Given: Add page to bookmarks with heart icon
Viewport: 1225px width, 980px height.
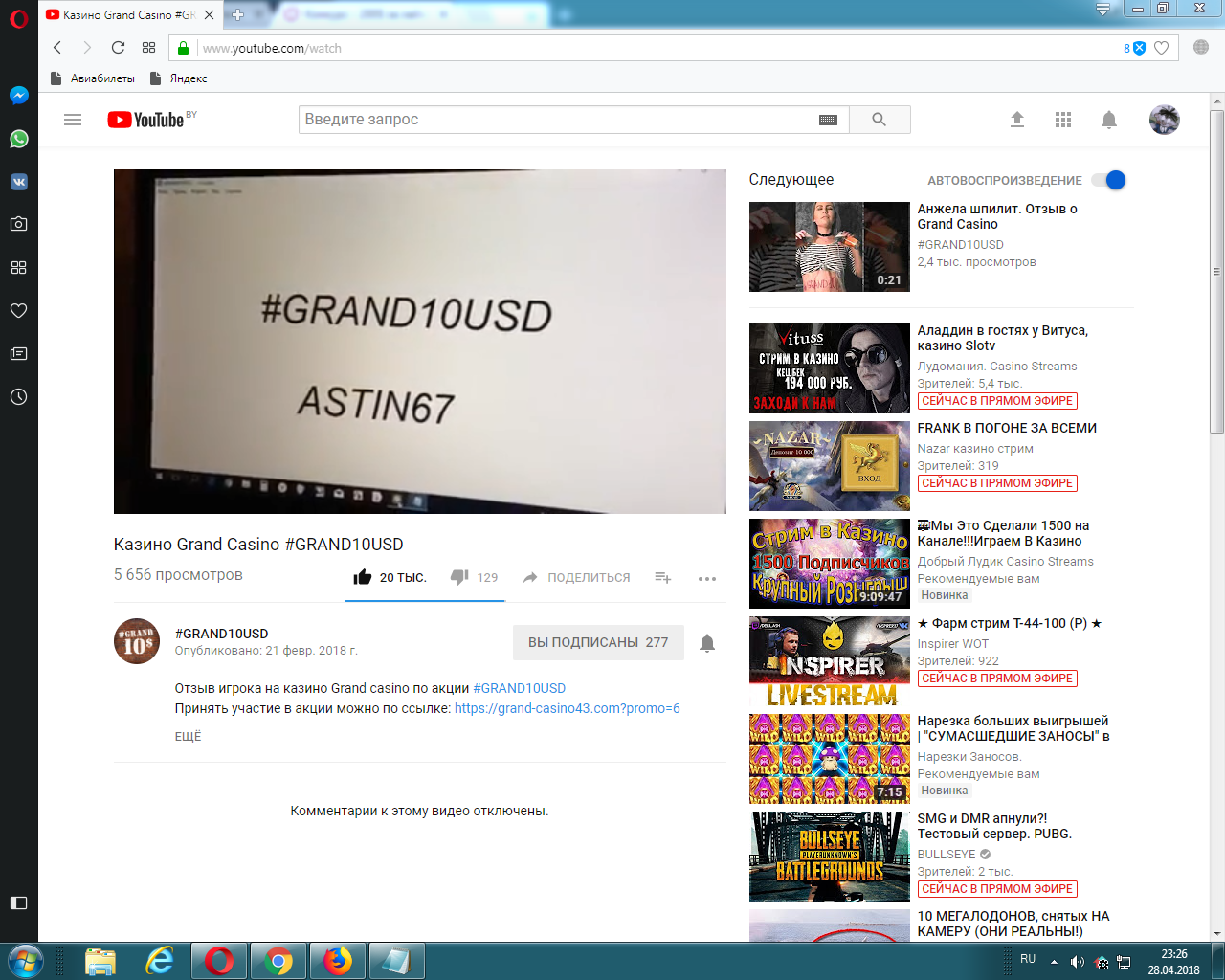Looking at the screenshot, I should click(x=1161, y=48).
